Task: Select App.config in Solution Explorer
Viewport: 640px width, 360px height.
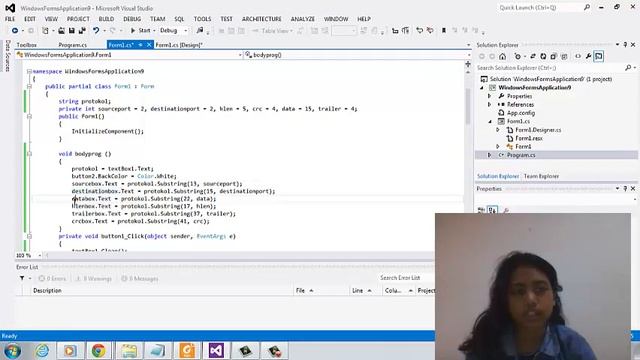Action: pos(521,113)
